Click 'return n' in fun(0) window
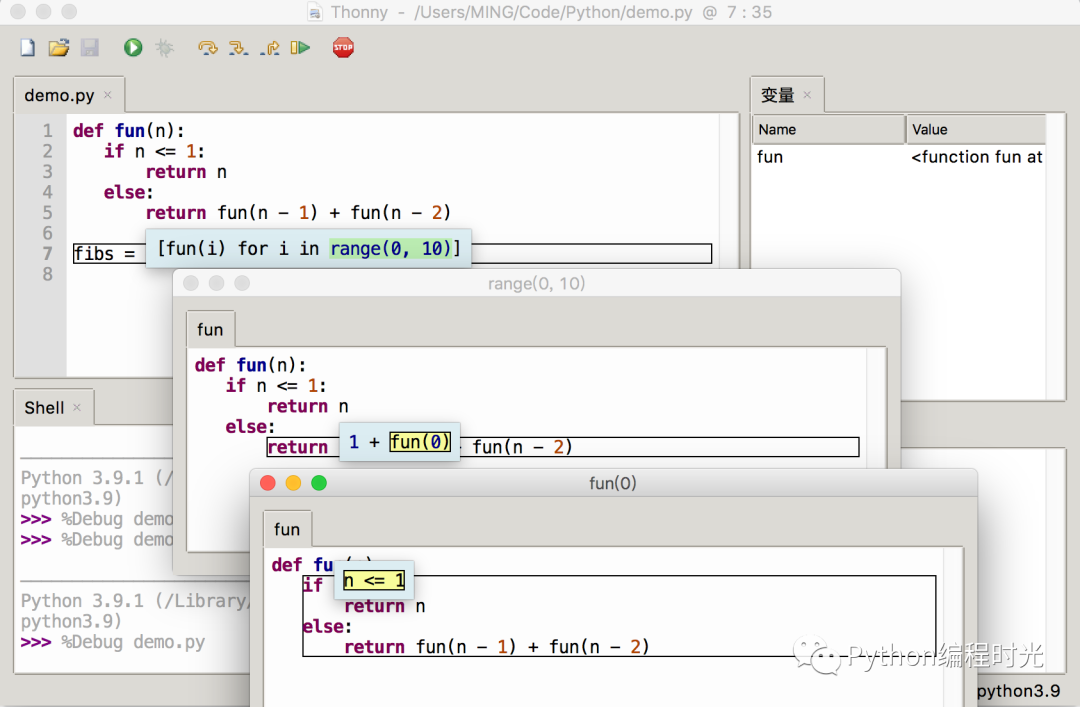Screen dimensions: 1080x707 [x=385, y=606]
